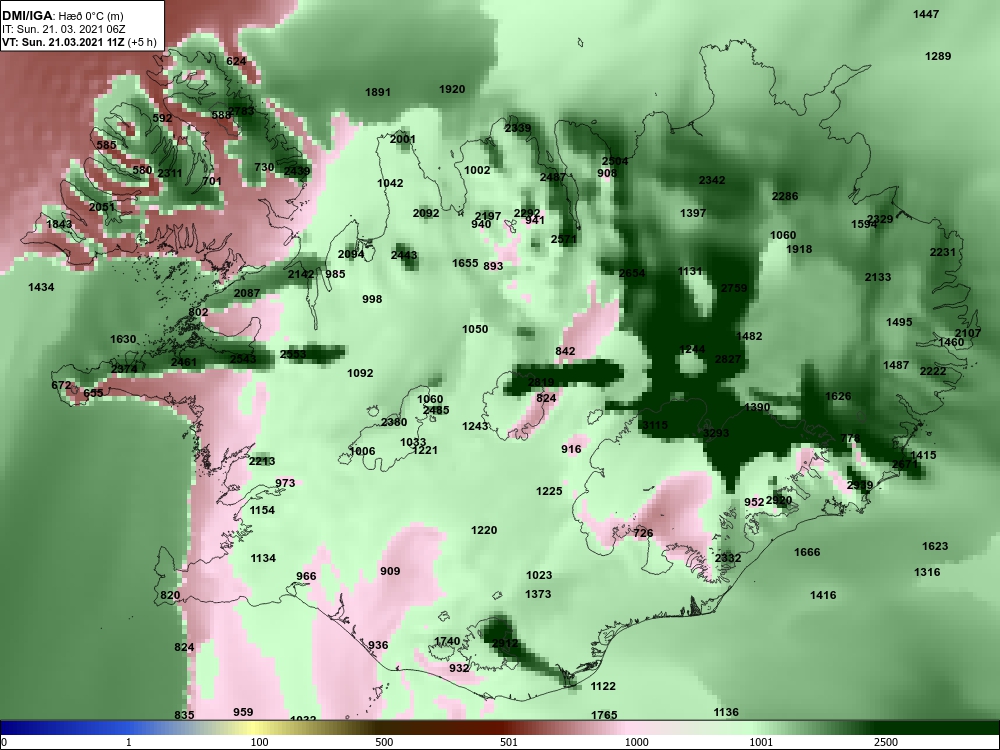Image resolution: width=1000 pixels, height=750 pixels.
Task: Click the map value 1136
Action: [x=726, y=712]
